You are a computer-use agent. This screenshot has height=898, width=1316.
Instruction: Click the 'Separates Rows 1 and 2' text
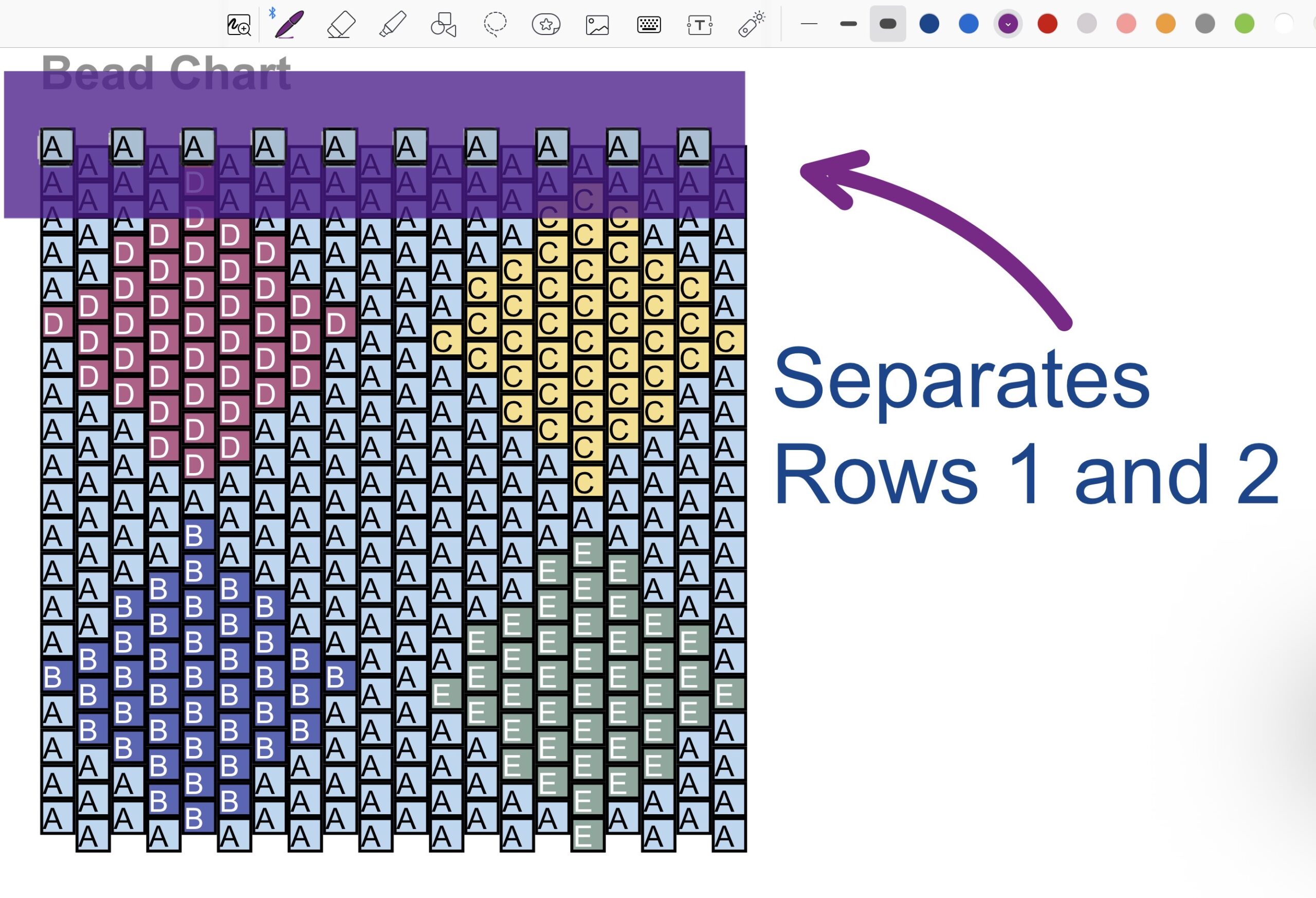coord(1025,425)
